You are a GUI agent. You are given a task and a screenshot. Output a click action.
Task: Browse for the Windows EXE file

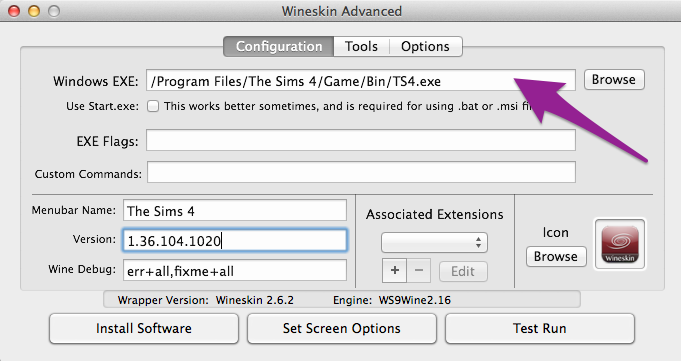(x=614, y=80)
